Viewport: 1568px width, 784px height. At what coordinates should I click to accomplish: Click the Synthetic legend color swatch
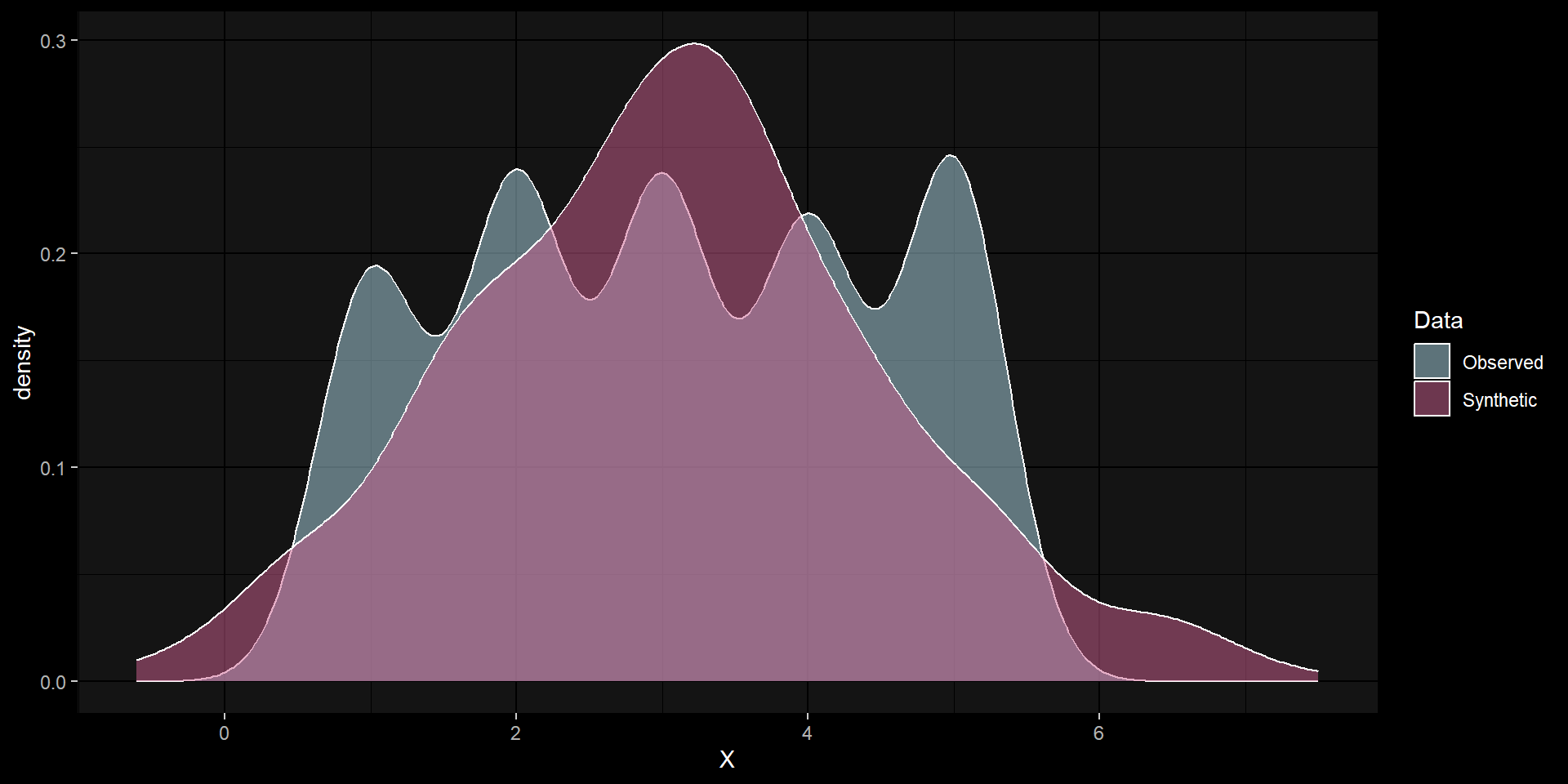coord(1432,399)
